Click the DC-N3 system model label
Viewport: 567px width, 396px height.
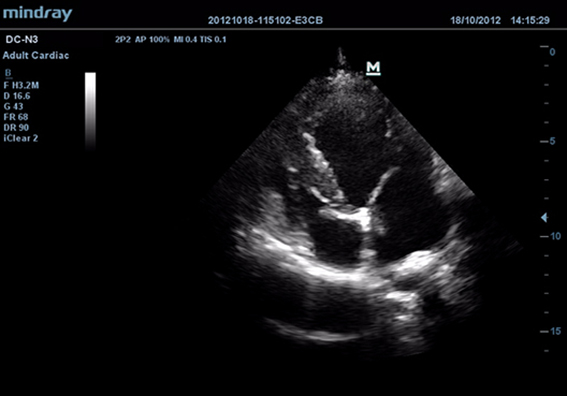point(22,39)
